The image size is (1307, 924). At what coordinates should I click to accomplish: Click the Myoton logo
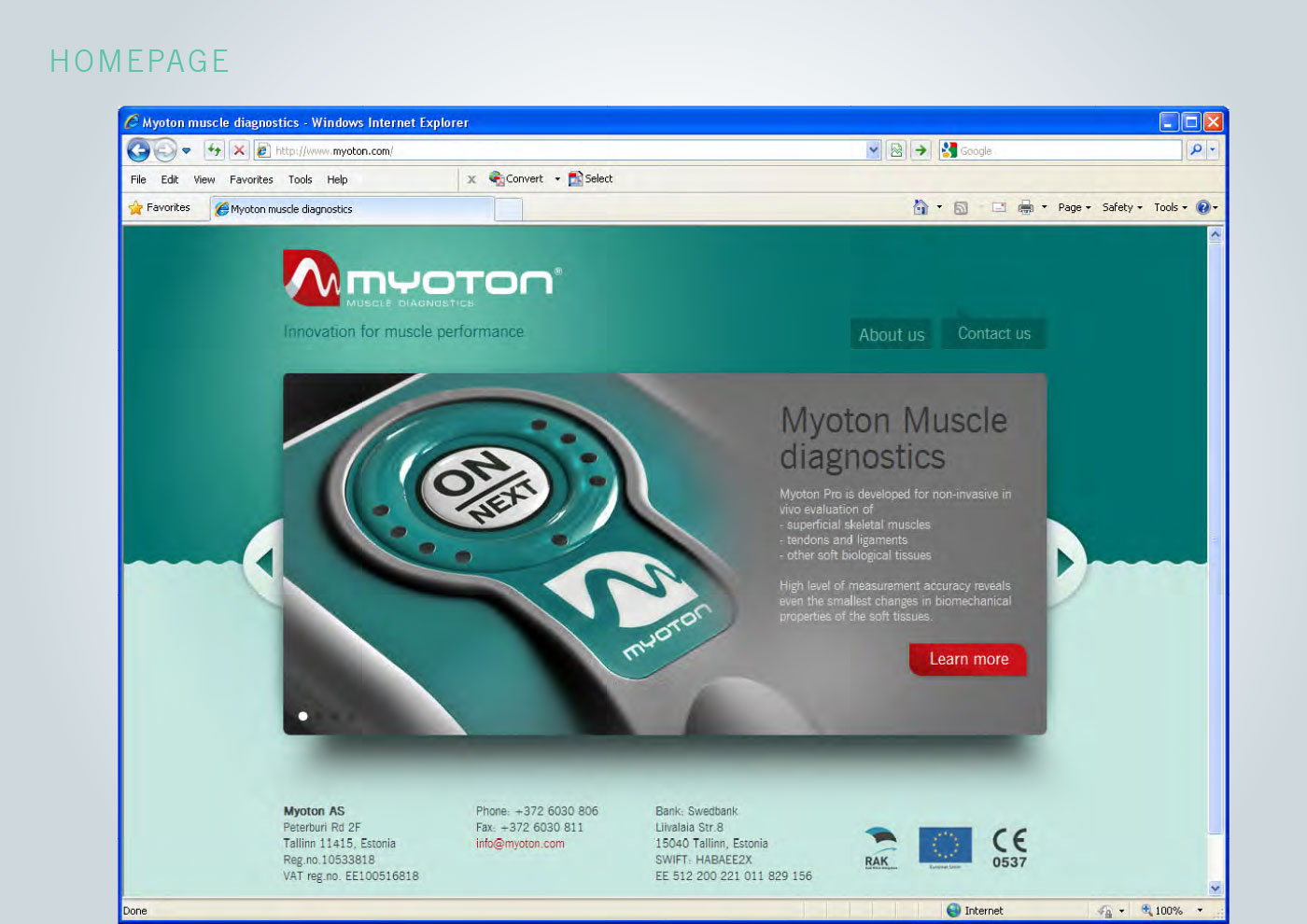[x=423, y=278]
